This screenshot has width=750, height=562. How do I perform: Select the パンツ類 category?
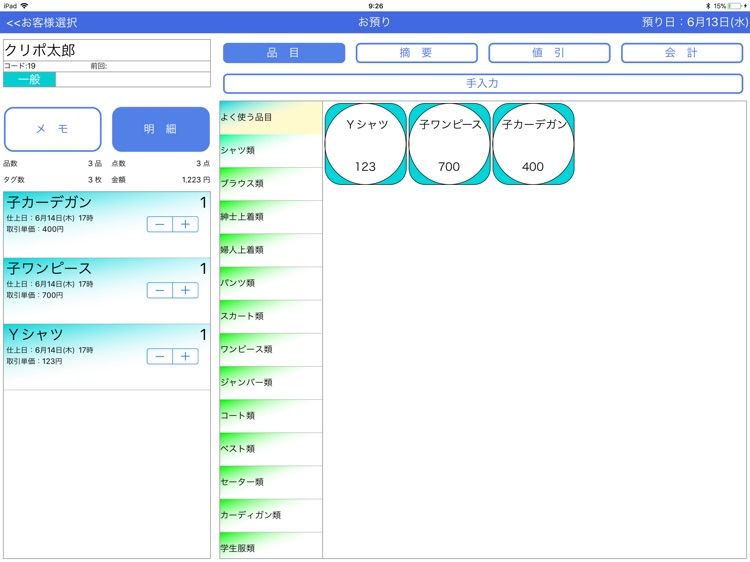271,284
